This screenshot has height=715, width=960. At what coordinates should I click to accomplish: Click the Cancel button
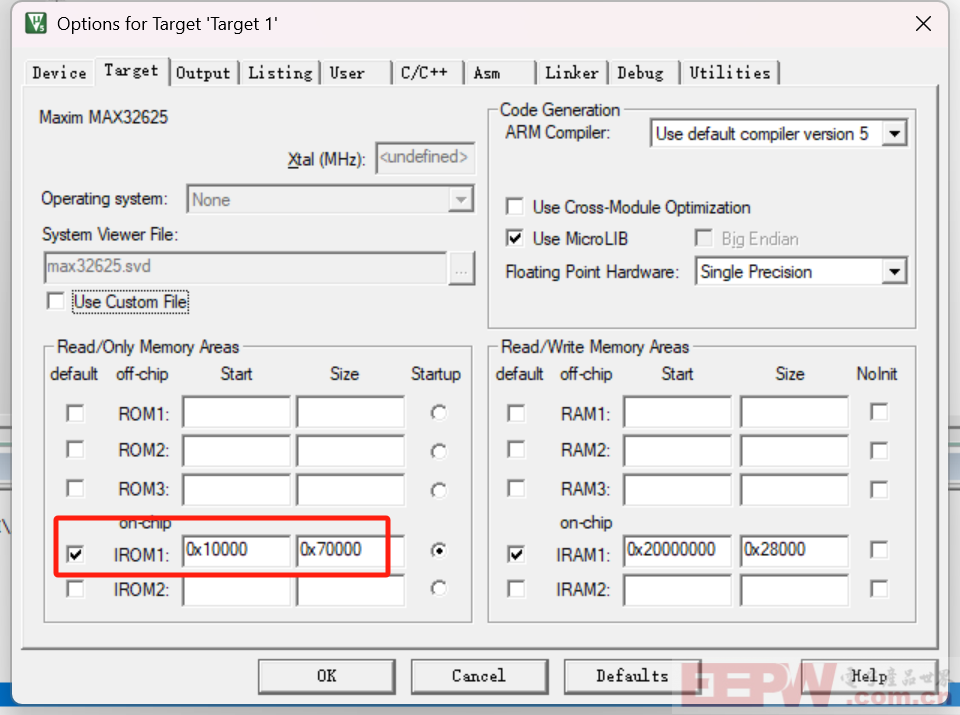(479, 676)
